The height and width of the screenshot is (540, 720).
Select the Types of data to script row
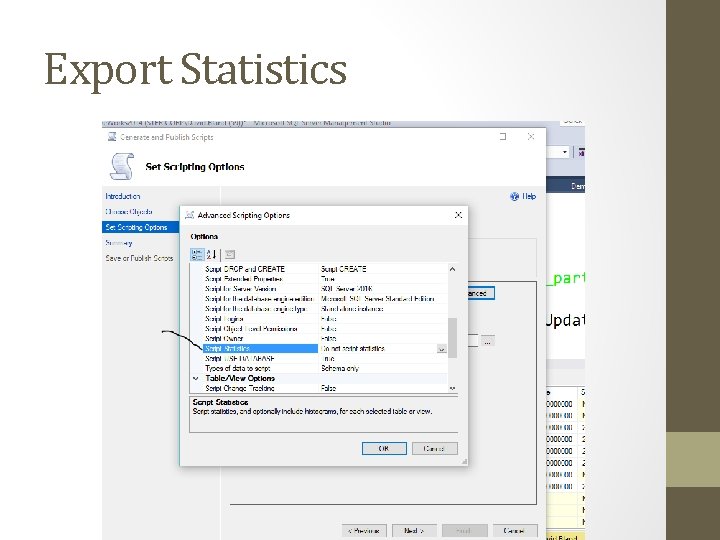coord(325,369)
